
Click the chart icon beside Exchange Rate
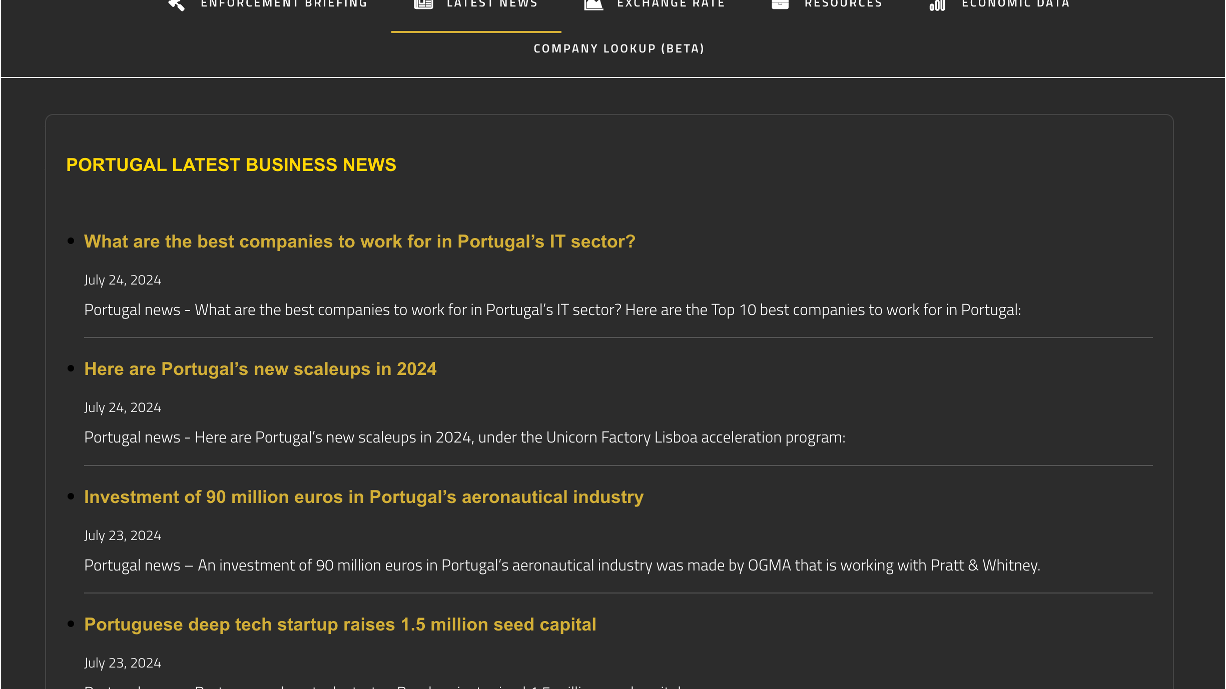click(x=594, y=5)
